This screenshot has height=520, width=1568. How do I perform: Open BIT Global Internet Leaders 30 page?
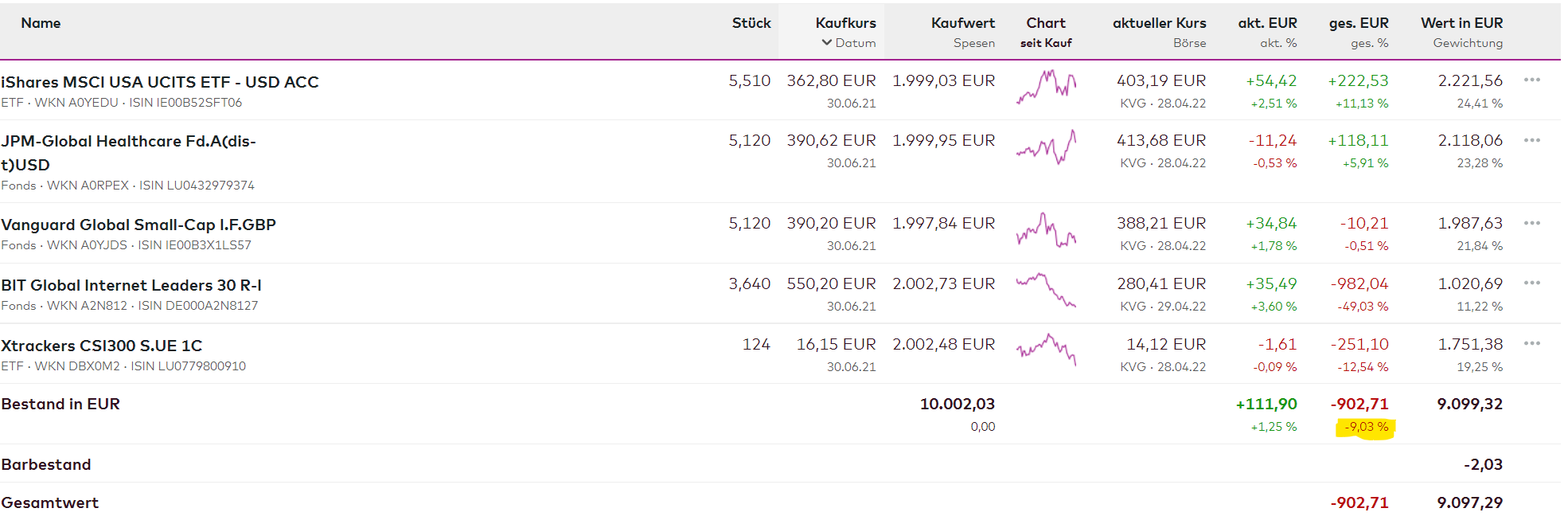click(131, 285)
